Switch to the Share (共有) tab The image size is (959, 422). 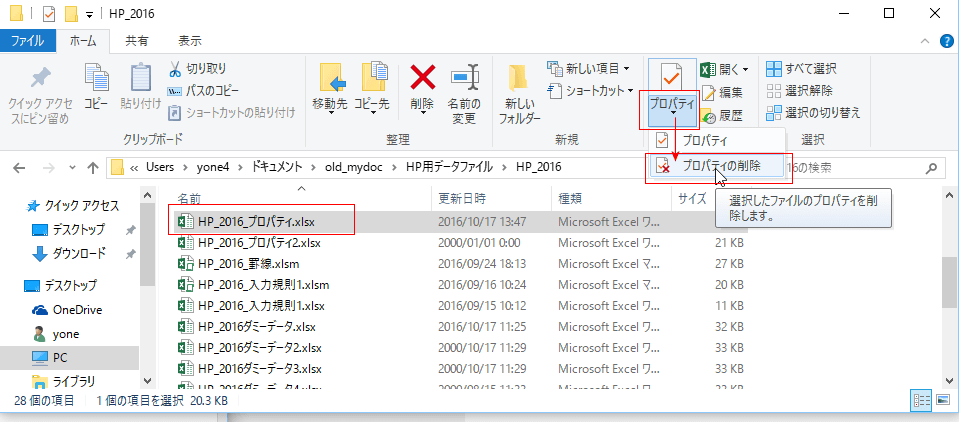136,41
